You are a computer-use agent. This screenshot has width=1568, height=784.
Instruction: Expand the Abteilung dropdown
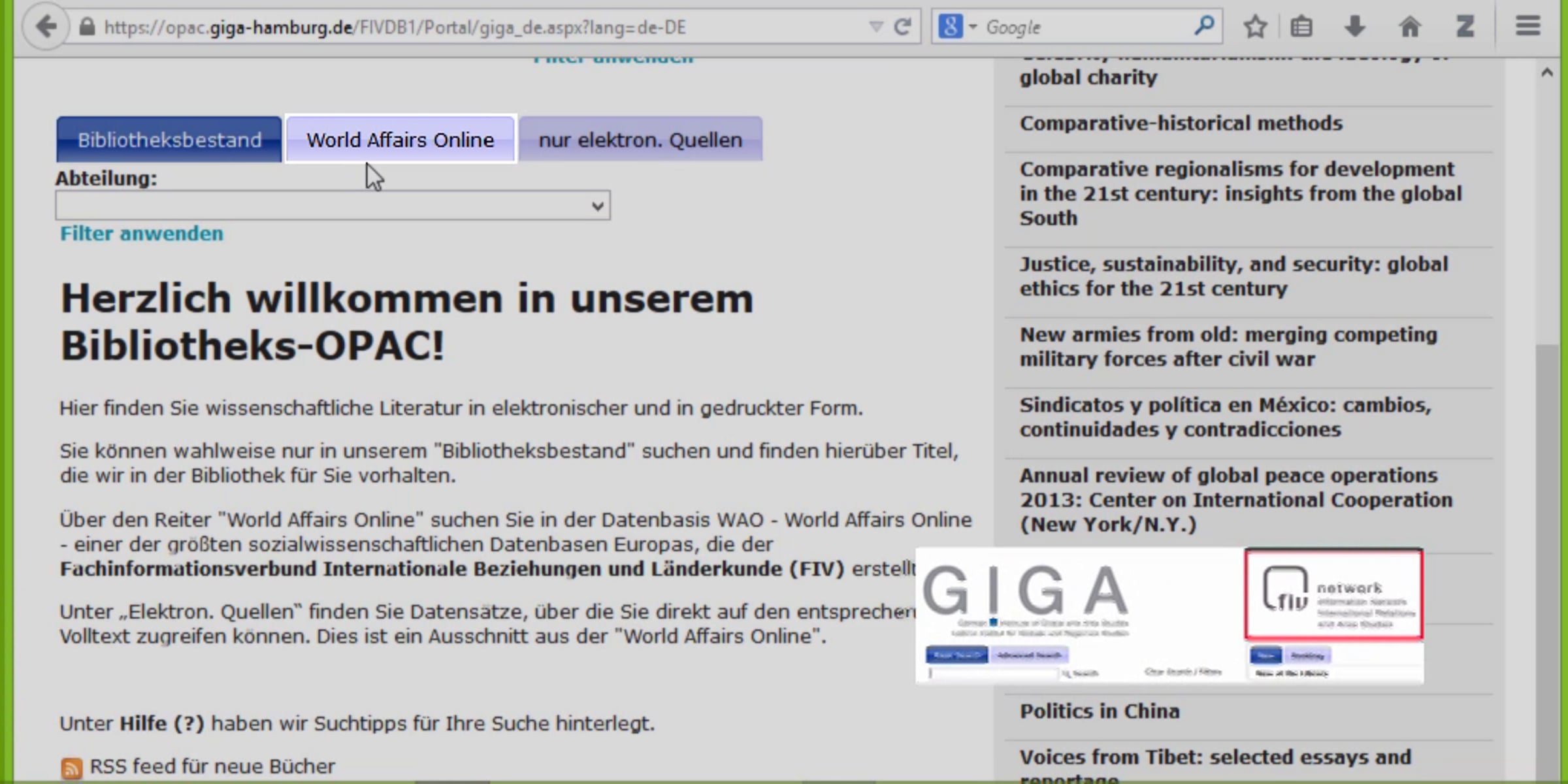(x=333, y=206)
